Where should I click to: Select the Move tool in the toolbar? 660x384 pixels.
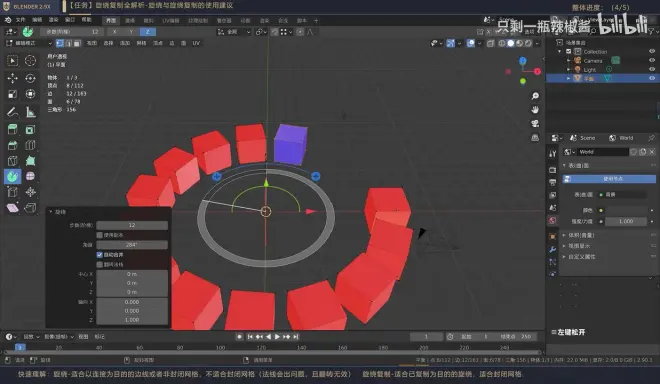(13, 78)
